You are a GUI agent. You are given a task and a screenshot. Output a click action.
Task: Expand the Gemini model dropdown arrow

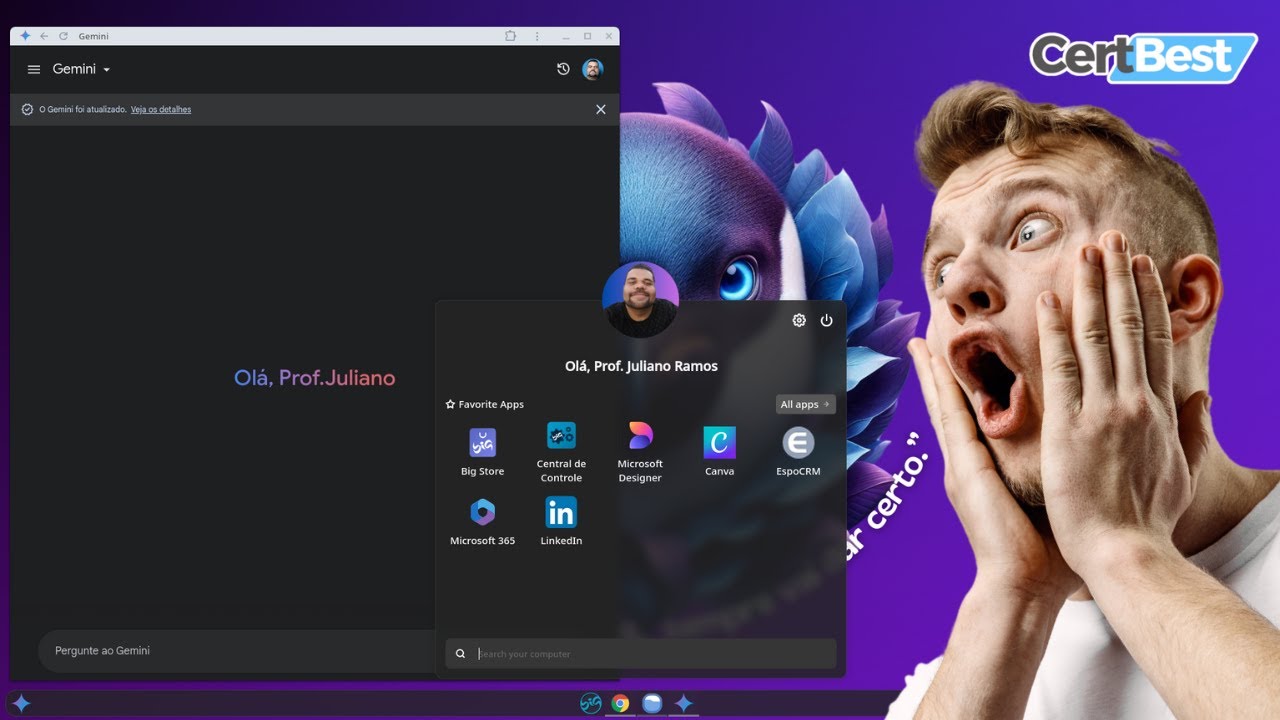click(107, 70)
